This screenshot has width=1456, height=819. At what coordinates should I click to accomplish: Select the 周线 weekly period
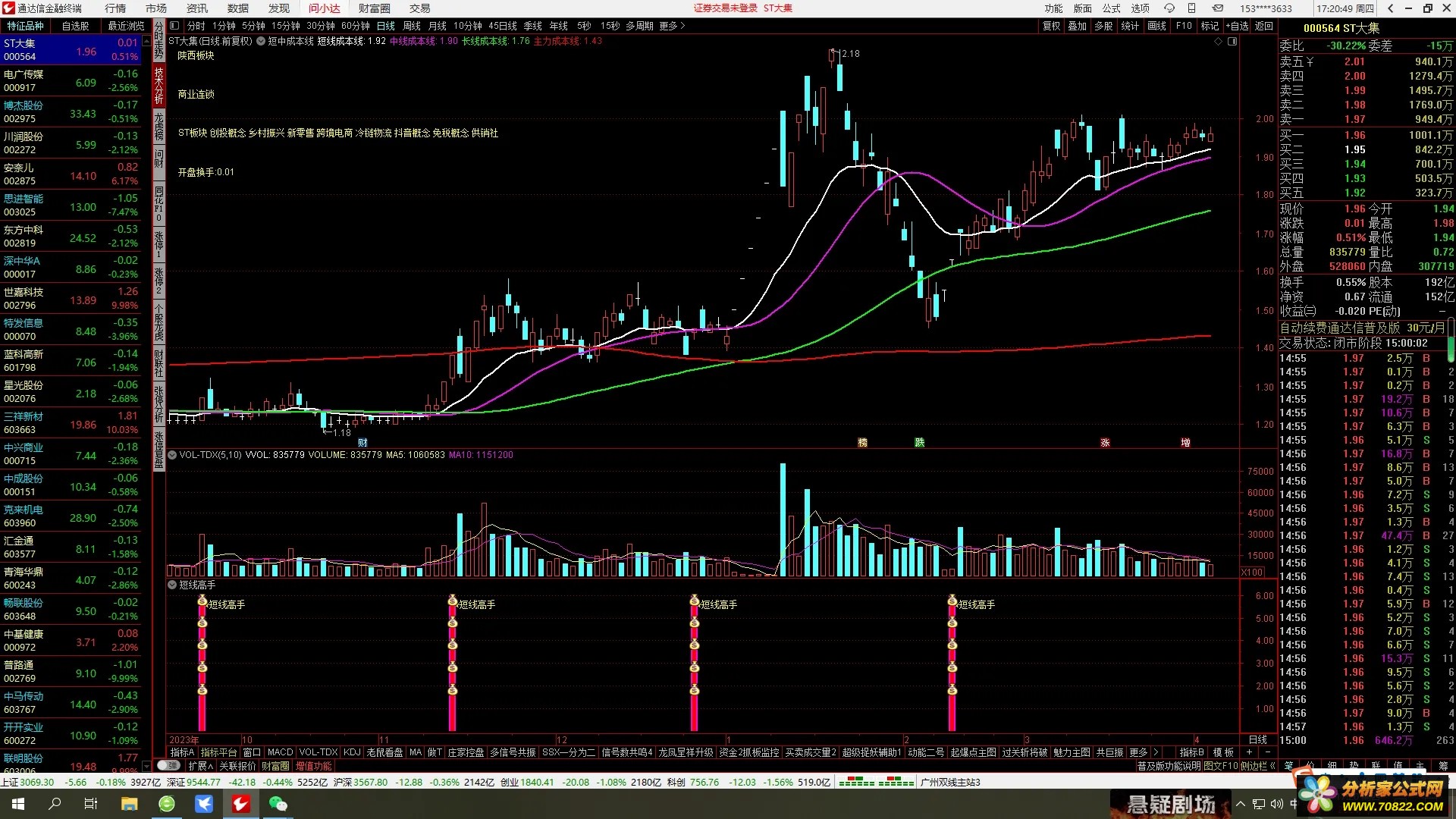pos(412,26)
